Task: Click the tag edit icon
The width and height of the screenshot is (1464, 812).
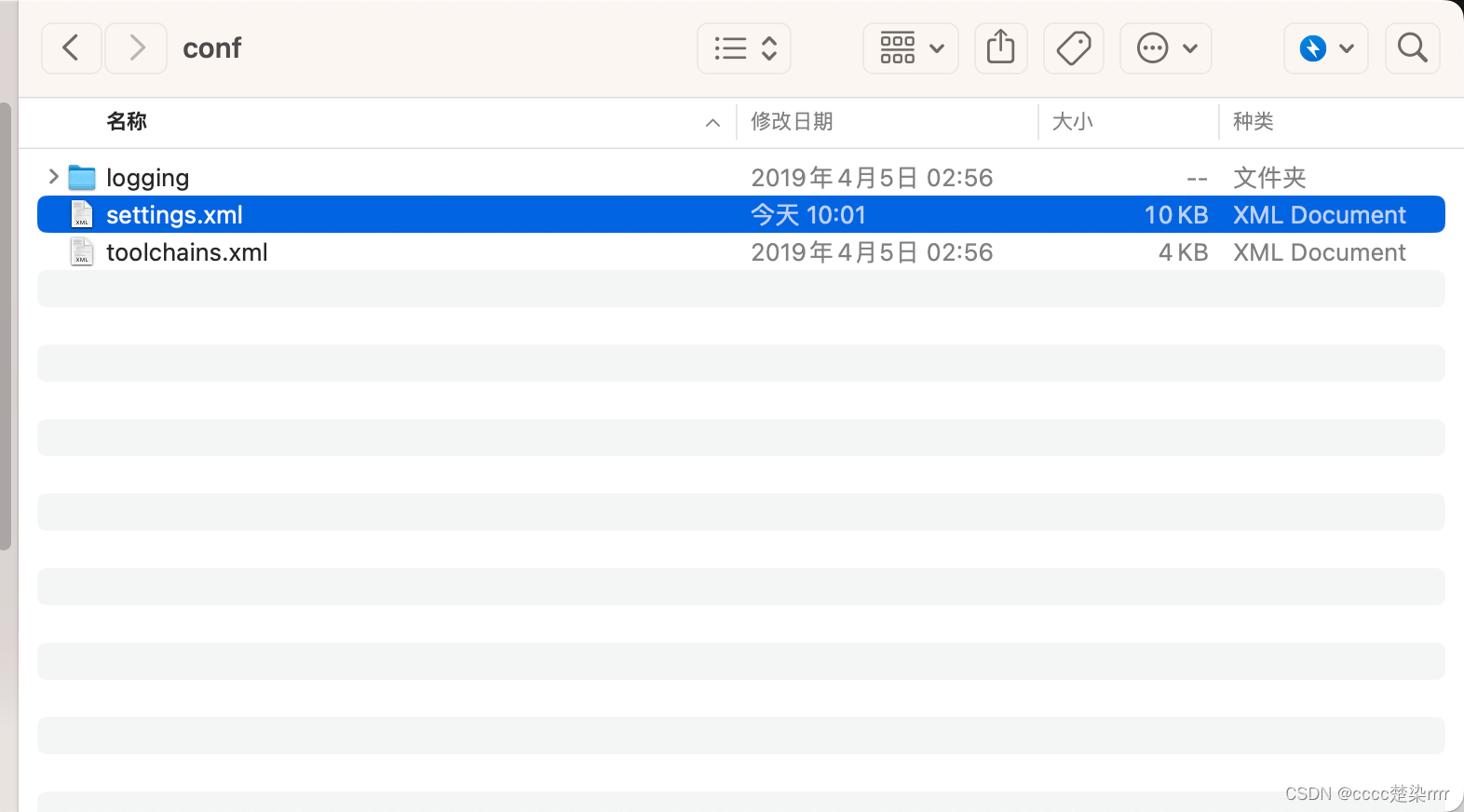Action: click(1074, 47)
